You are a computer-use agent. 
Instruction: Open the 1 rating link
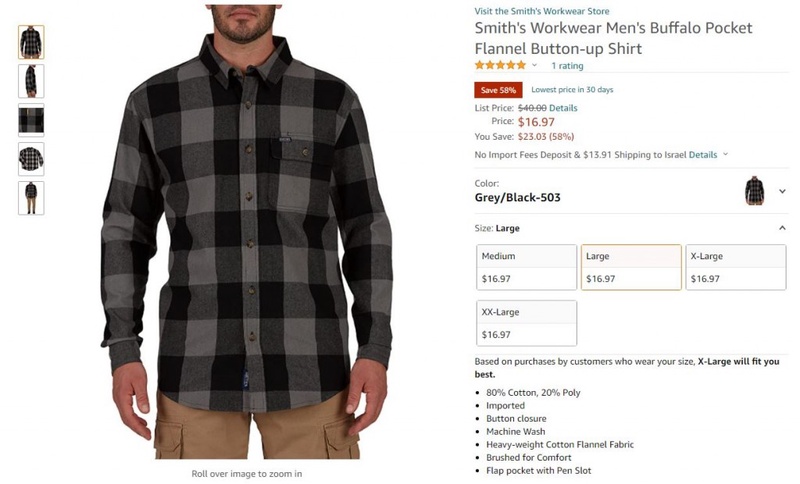[x=567, y=66]
